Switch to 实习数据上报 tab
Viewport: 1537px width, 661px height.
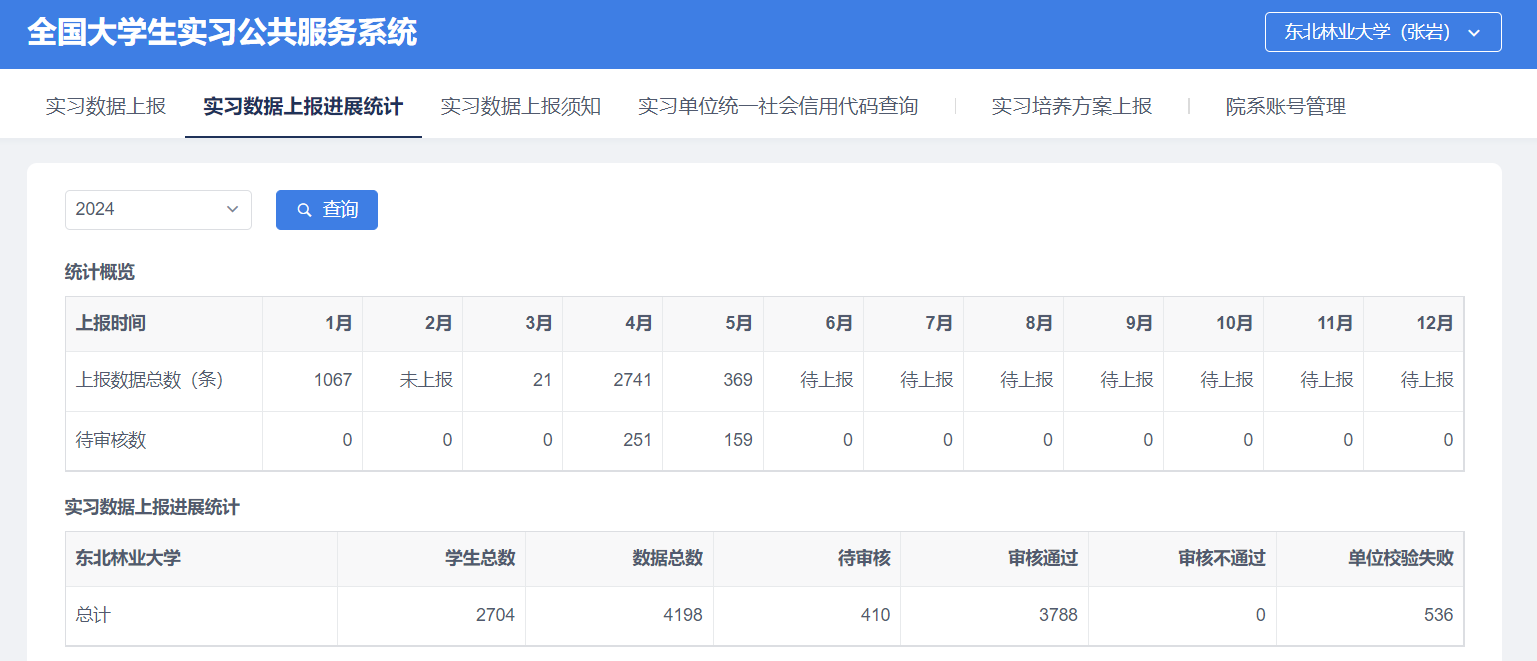click(x=105, y=106)
